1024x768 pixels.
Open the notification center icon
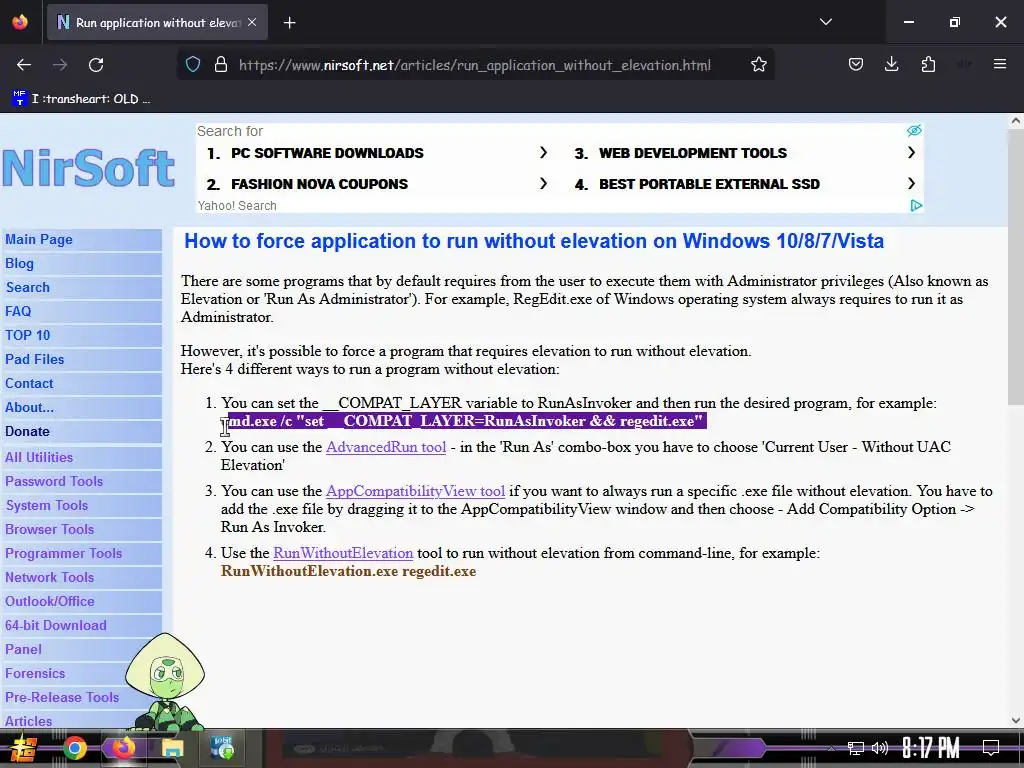point(991,748)
